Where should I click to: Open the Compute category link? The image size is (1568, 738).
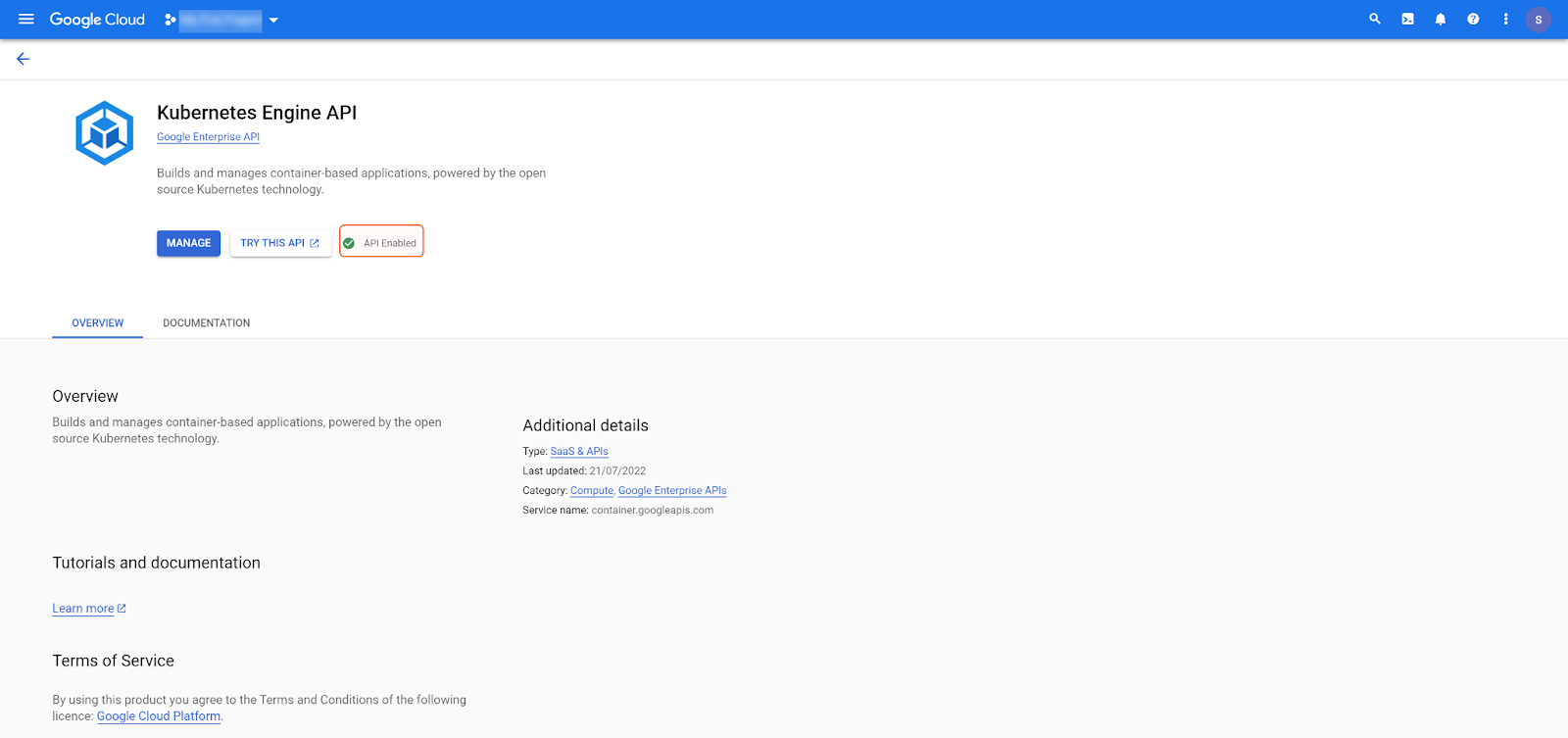pos(592,491)
